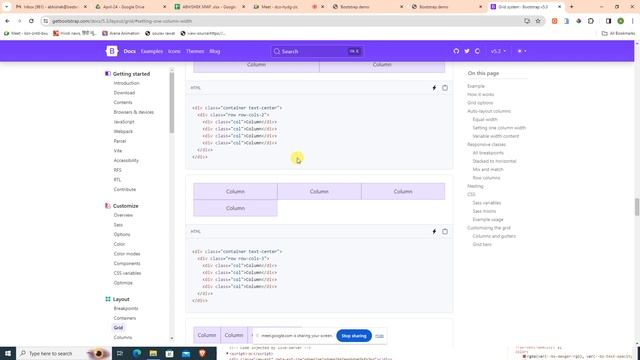The height and width of the screenshot is (360, 640).
Task: Hide the screen sharing notification
Action: (x=380, y=336)
